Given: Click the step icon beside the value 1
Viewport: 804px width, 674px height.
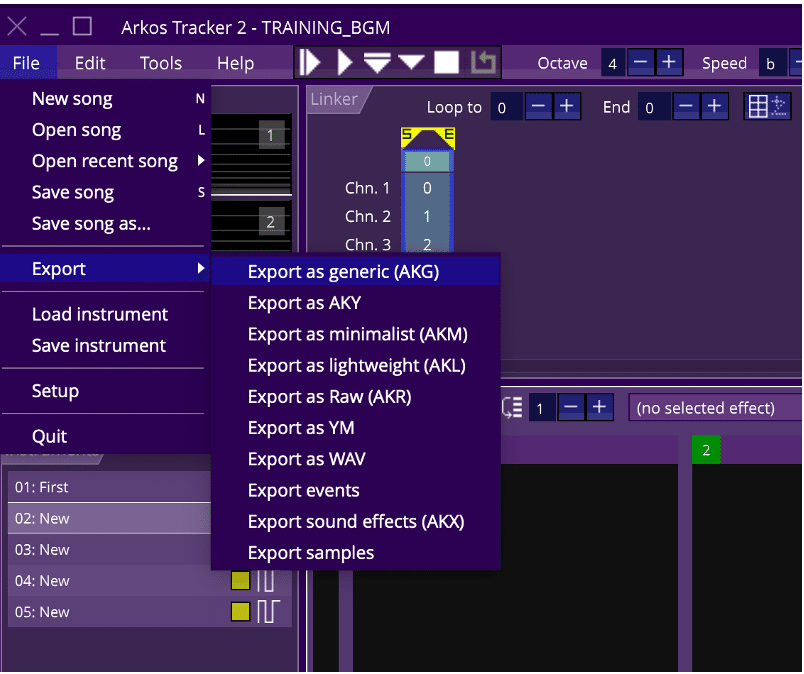Looking at the screenshot, I should click(512, 408).
